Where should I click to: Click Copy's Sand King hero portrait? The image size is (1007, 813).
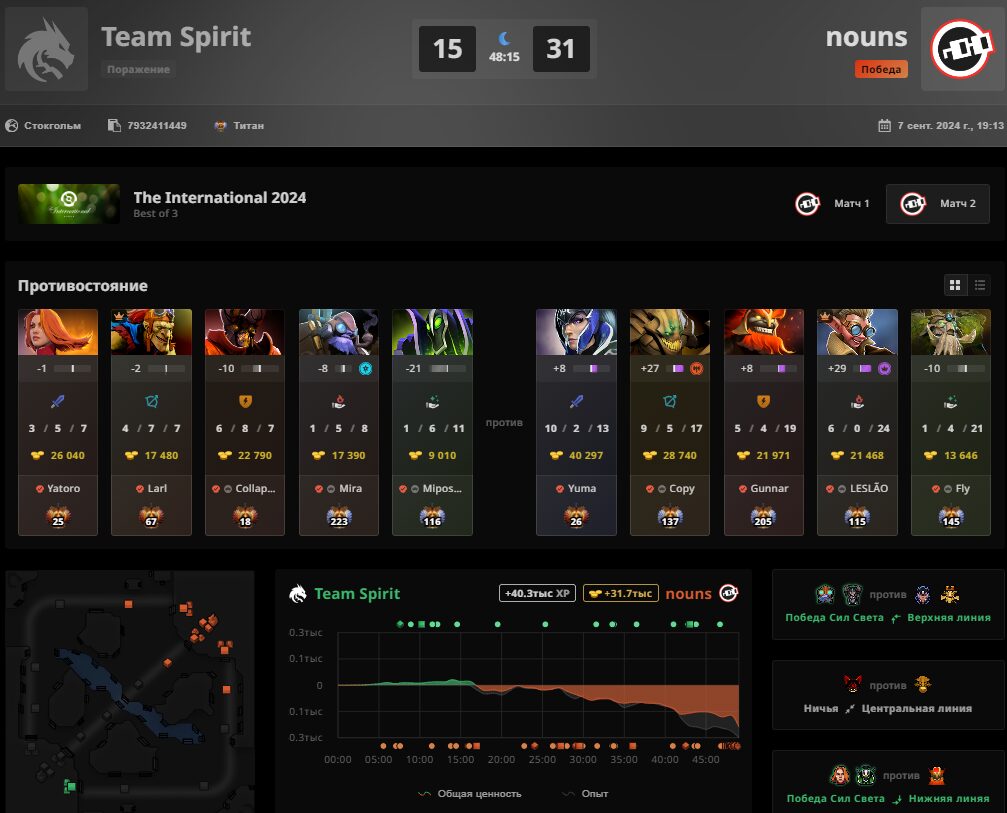point(670,332)
